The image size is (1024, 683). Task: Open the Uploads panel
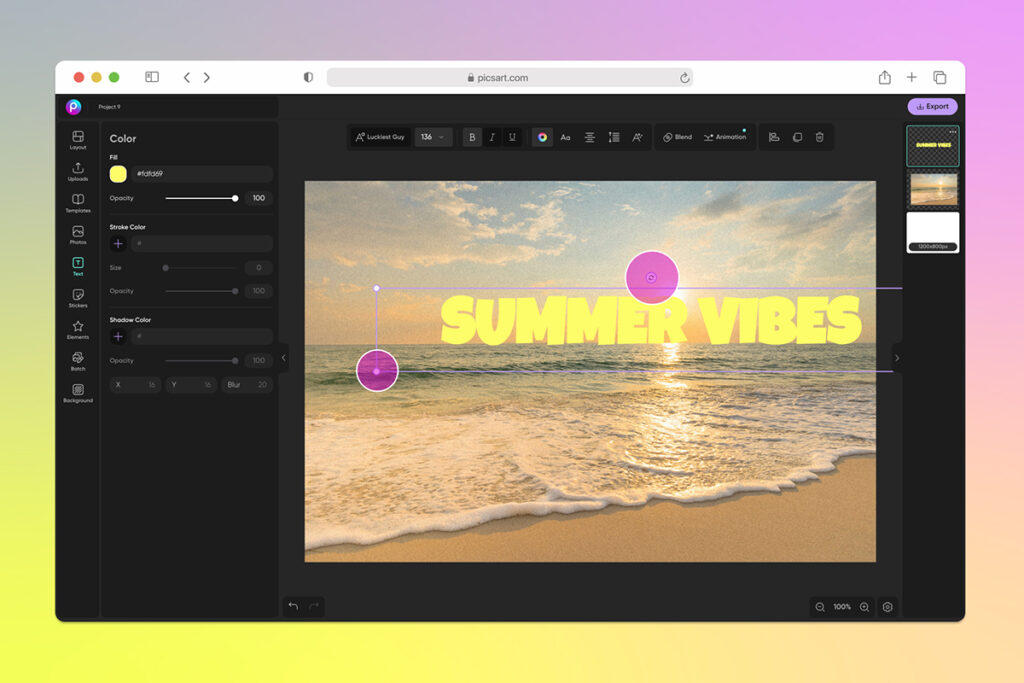coord(77,170)
